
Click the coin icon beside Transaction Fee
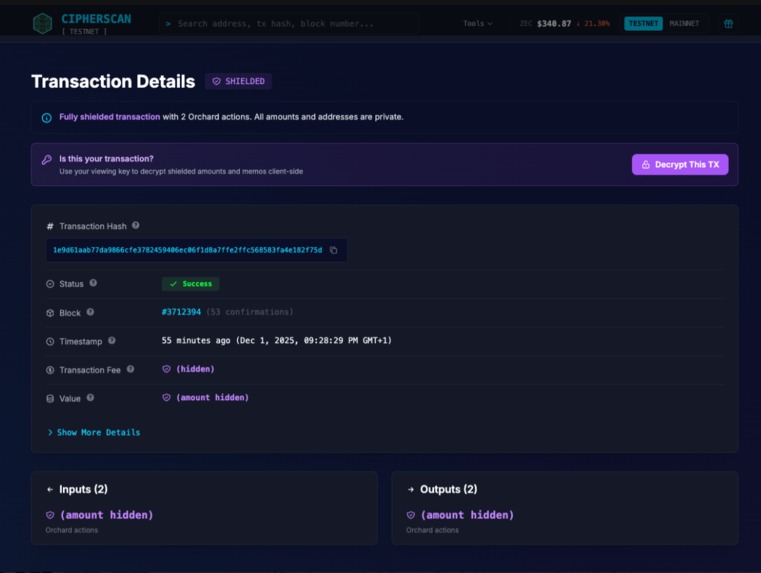click(x=50, y=370)
